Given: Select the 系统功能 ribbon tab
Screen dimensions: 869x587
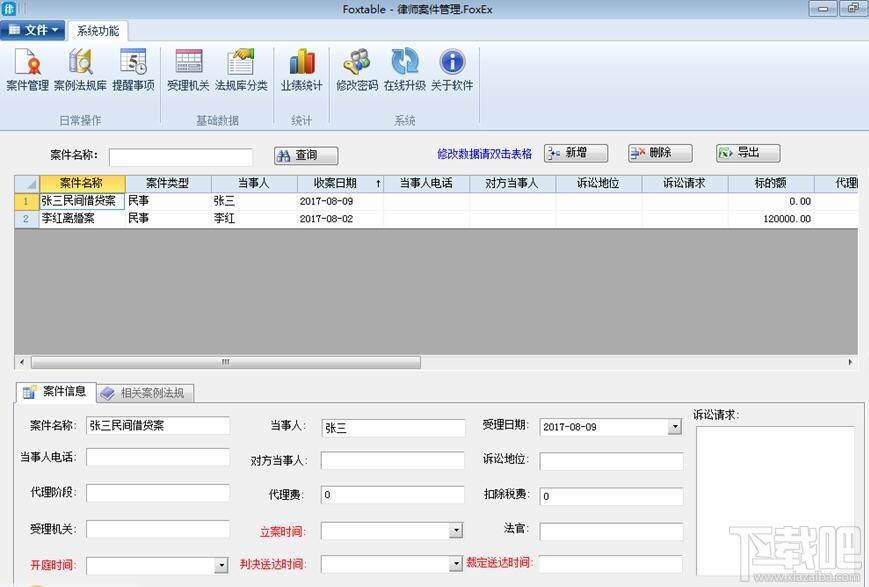Looking at the screenshot, I should pyautogui.click(x=98, y=30).
